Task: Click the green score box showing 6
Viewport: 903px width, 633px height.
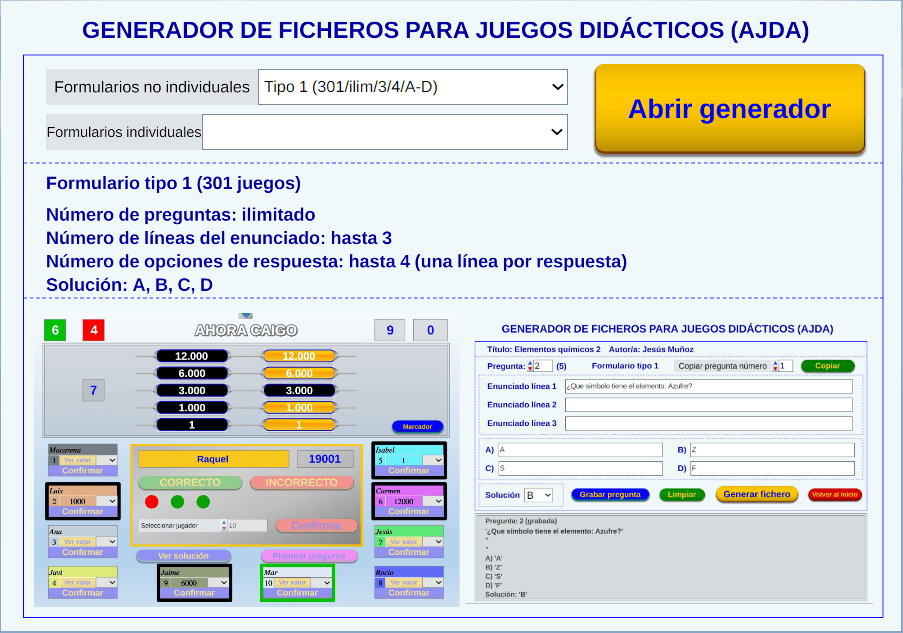Action: coord(55,330)
